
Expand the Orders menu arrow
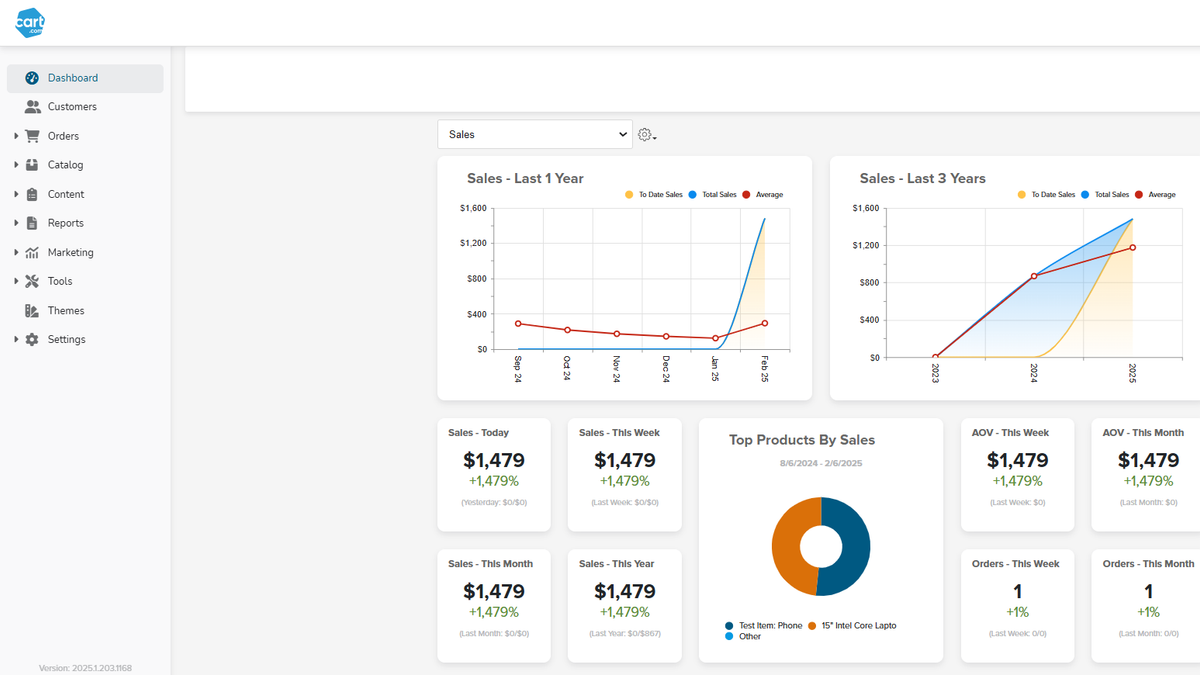[x=16, y=136]
